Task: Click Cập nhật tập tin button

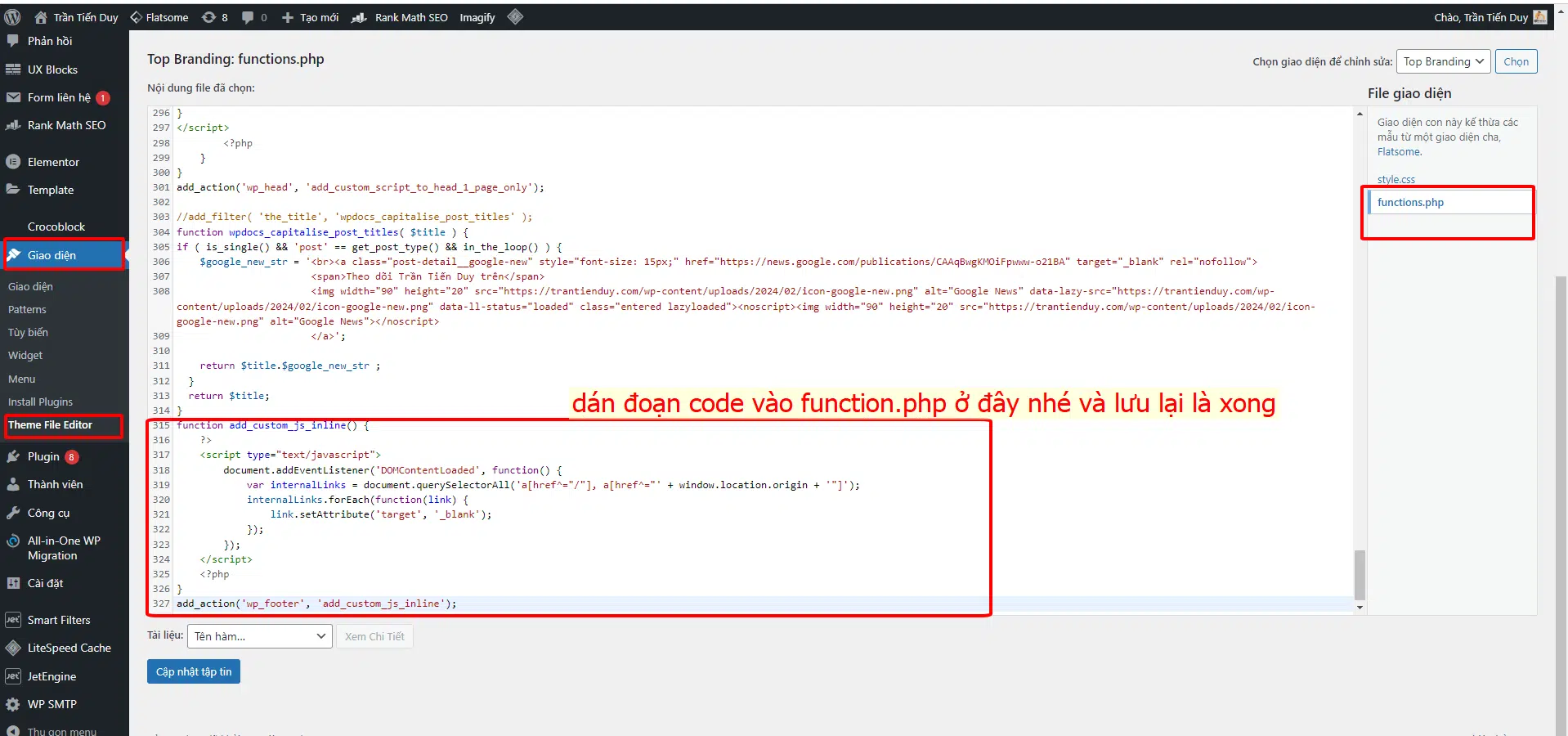Action: [x=194, y=671]
